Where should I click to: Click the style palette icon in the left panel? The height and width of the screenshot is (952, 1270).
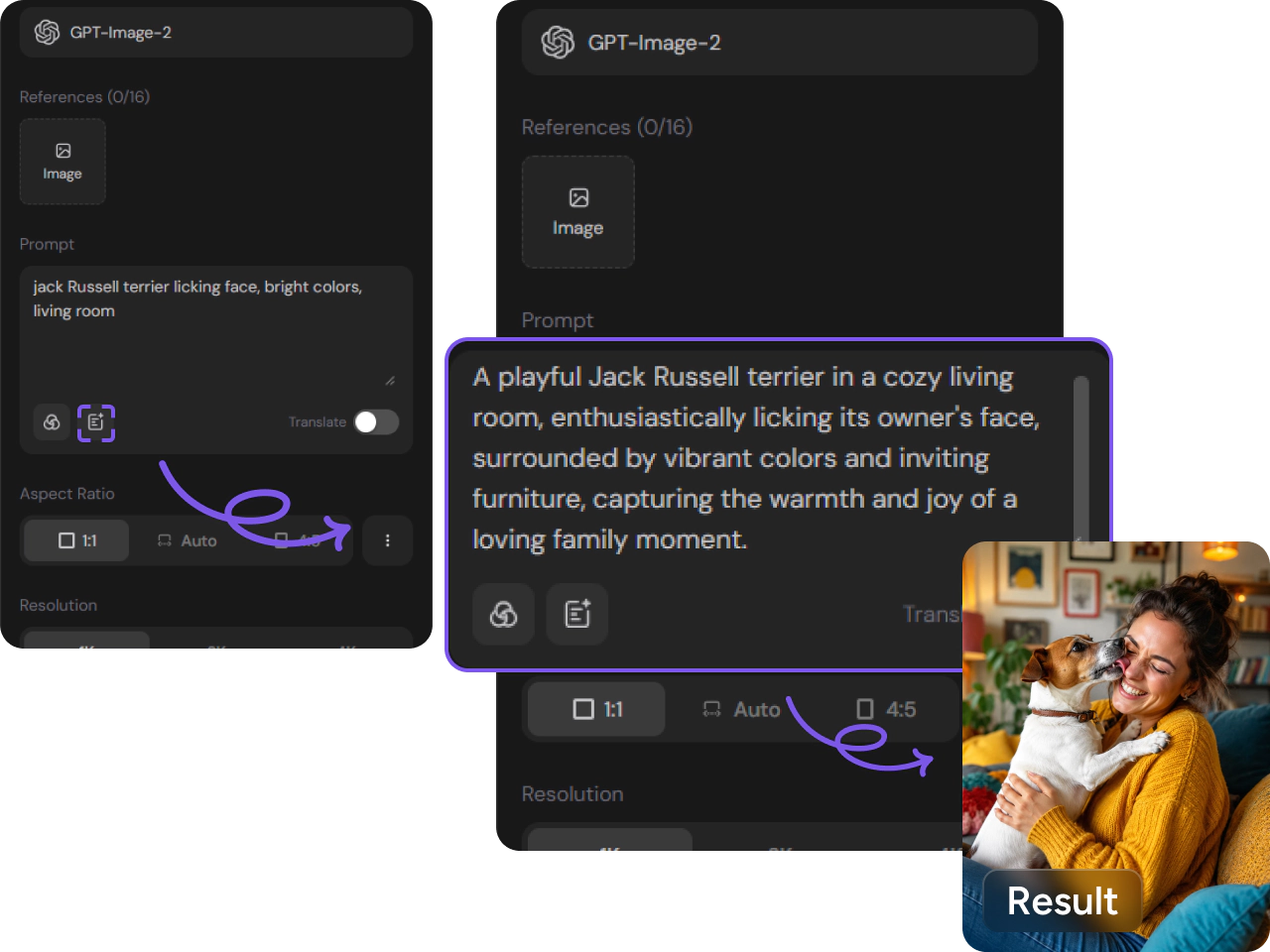52,422
